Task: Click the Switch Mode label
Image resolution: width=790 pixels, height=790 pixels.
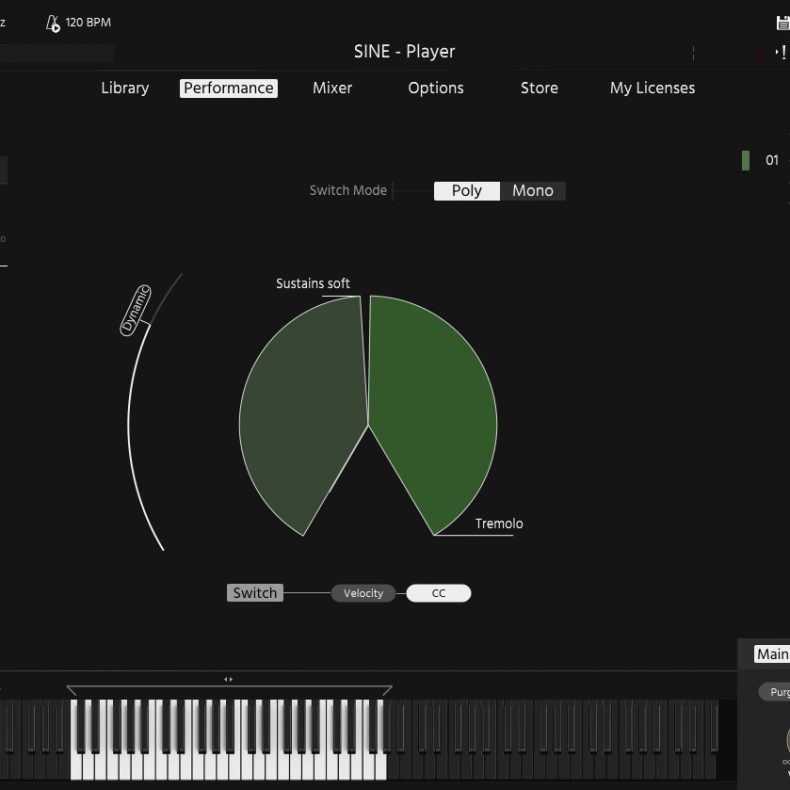Action: point(348,190)
